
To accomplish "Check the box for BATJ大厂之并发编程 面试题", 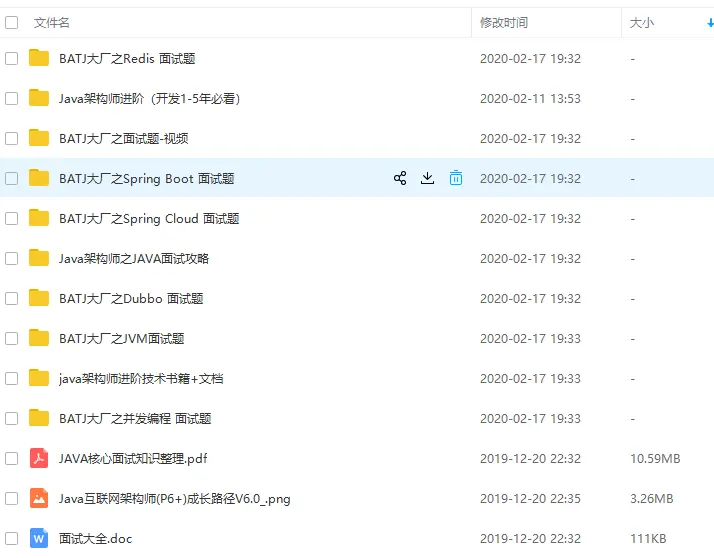I will pos(11,418).
